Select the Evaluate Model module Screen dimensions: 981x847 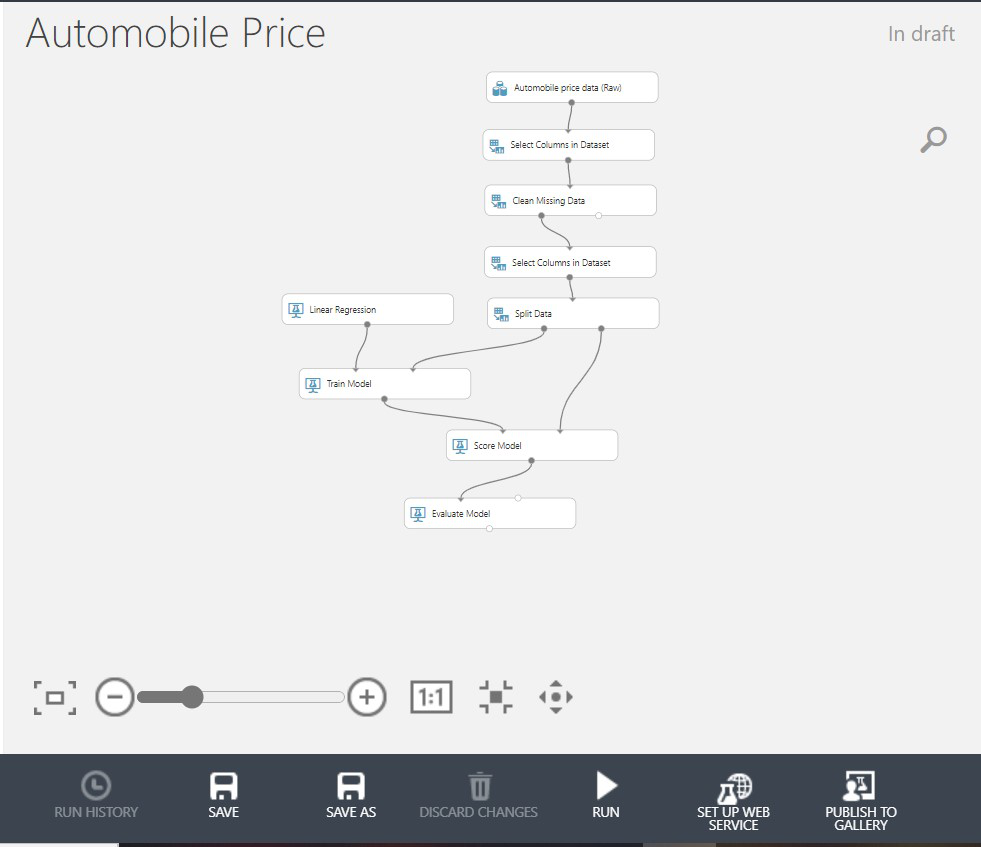(x=489, y=514)
